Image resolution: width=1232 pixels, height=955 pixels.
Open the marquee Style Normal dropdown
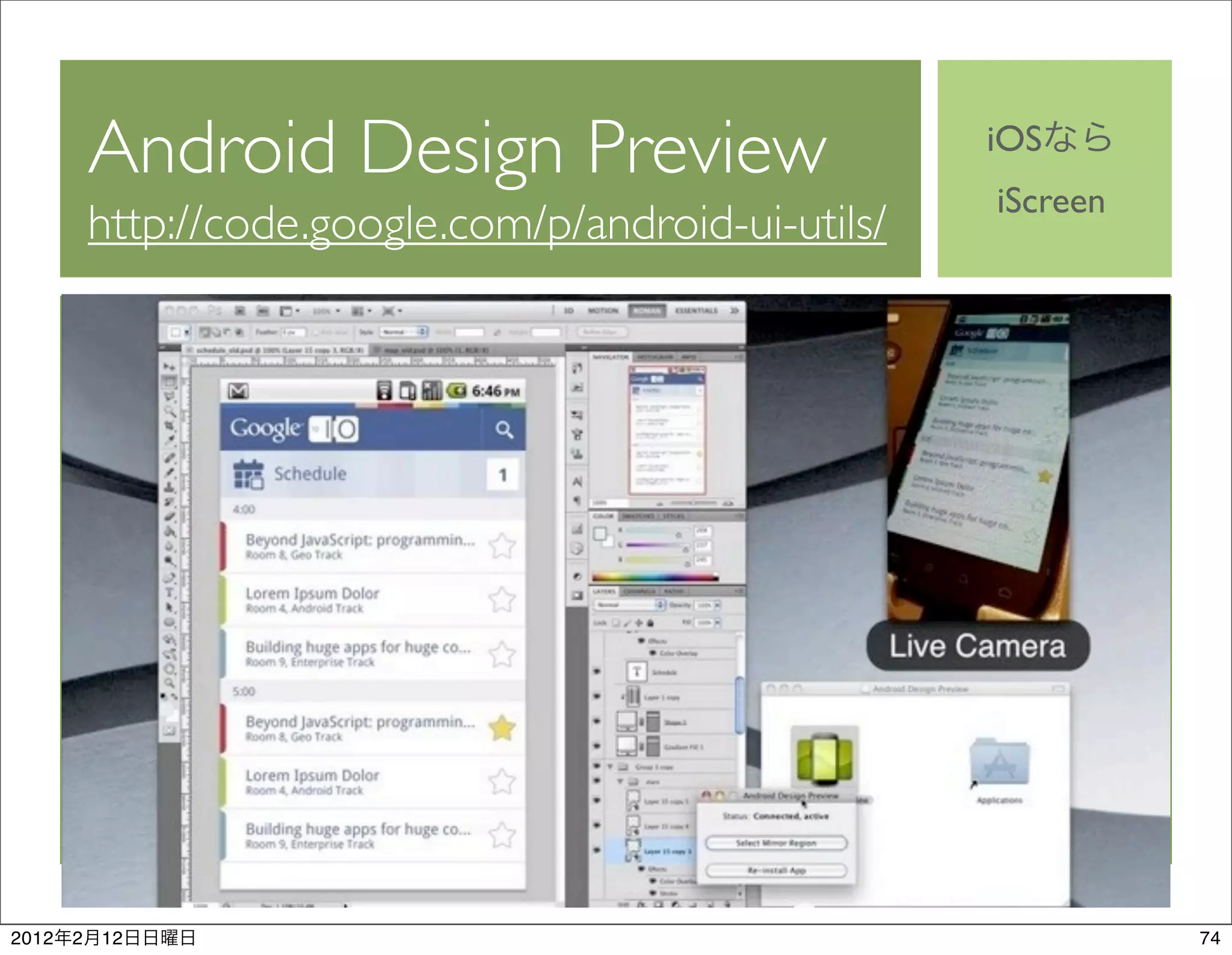tap(404, 332)
